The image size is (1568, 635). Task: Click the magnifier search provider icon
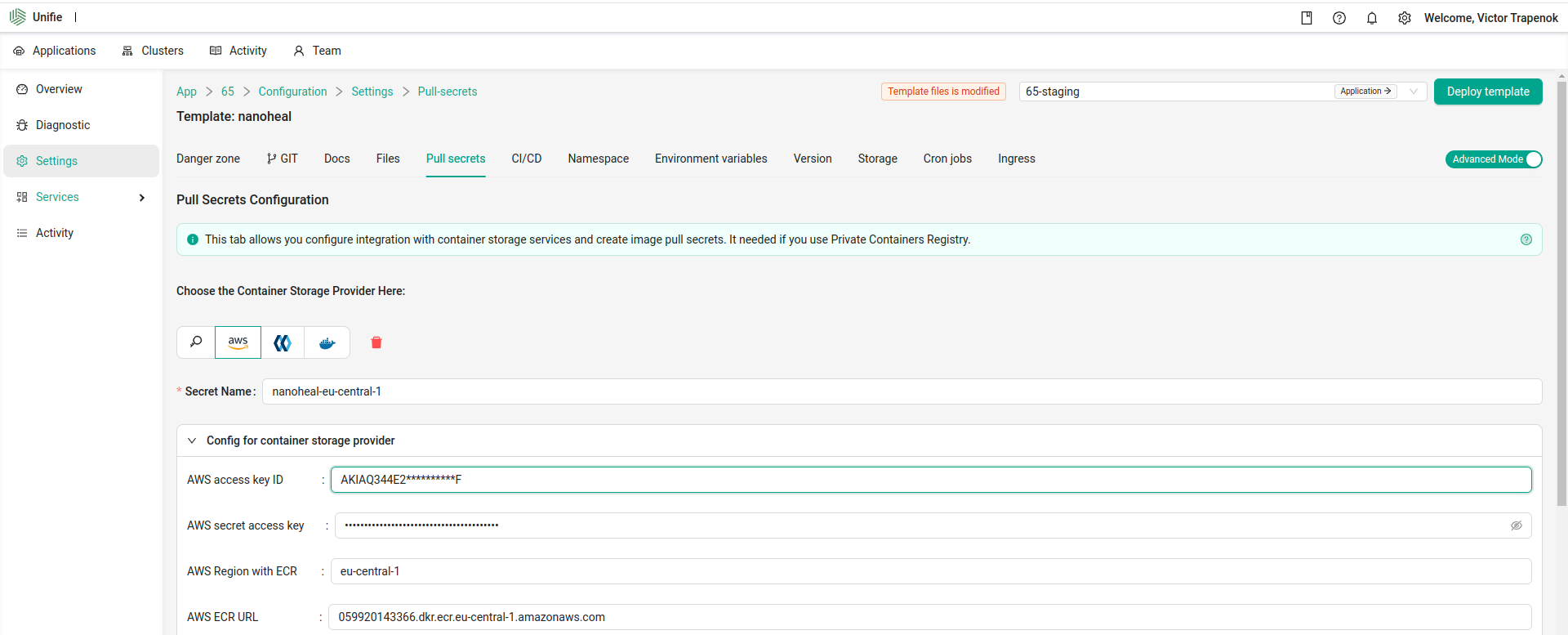pyautogui.click(x=196, y=342)
